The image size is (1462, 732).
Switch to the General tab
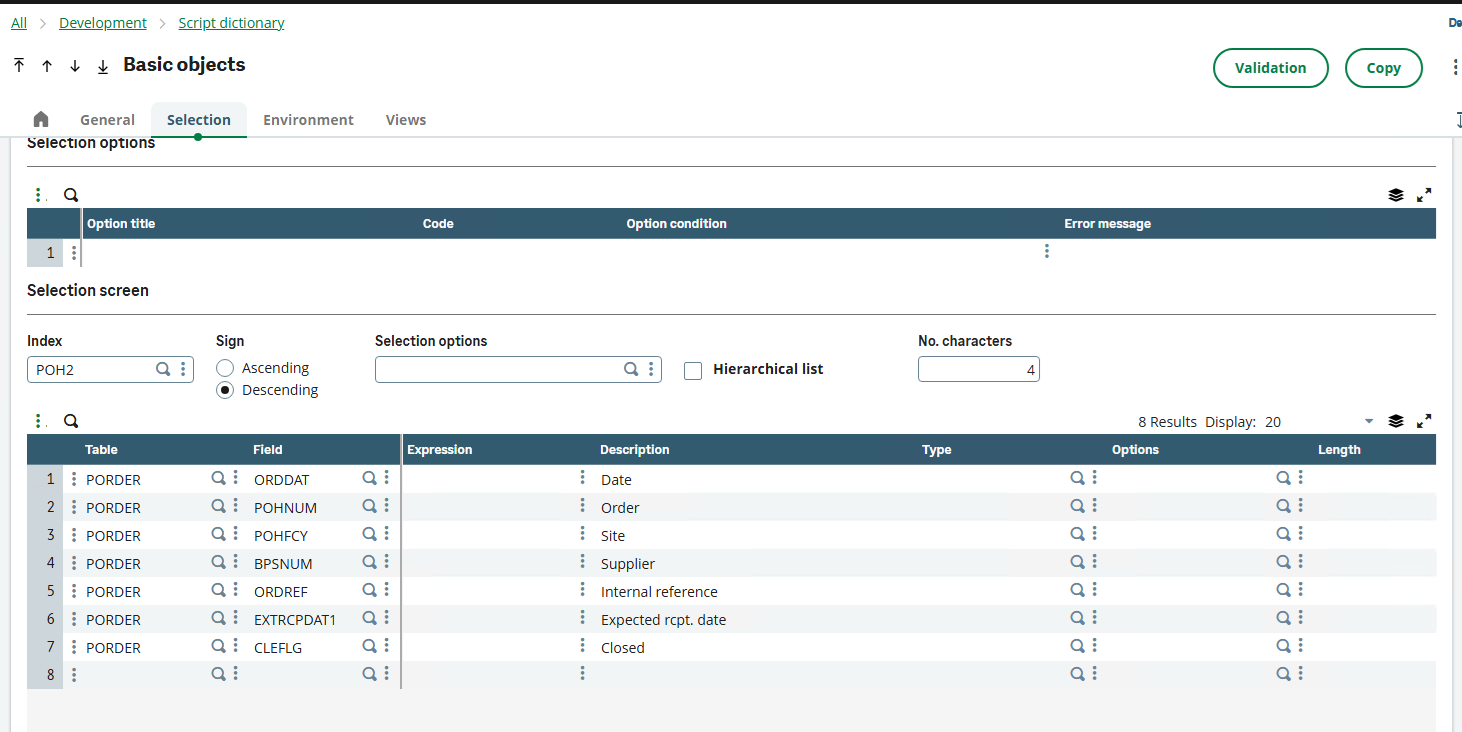[107, 119]
